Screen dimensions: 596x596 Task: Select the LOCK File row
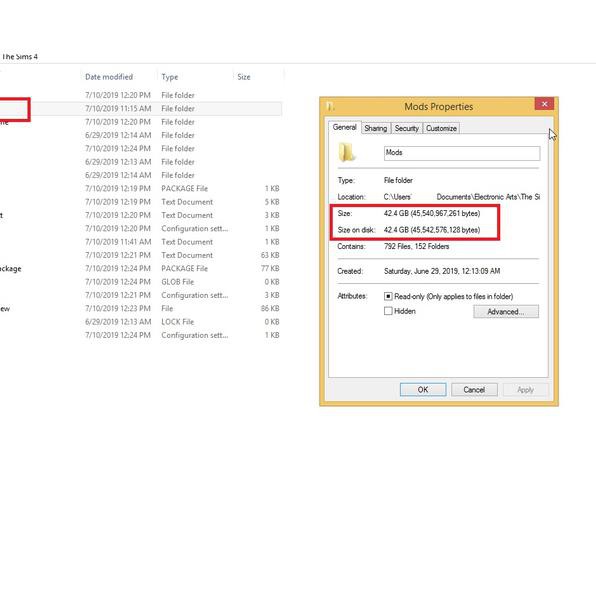[x=141, y=322]
